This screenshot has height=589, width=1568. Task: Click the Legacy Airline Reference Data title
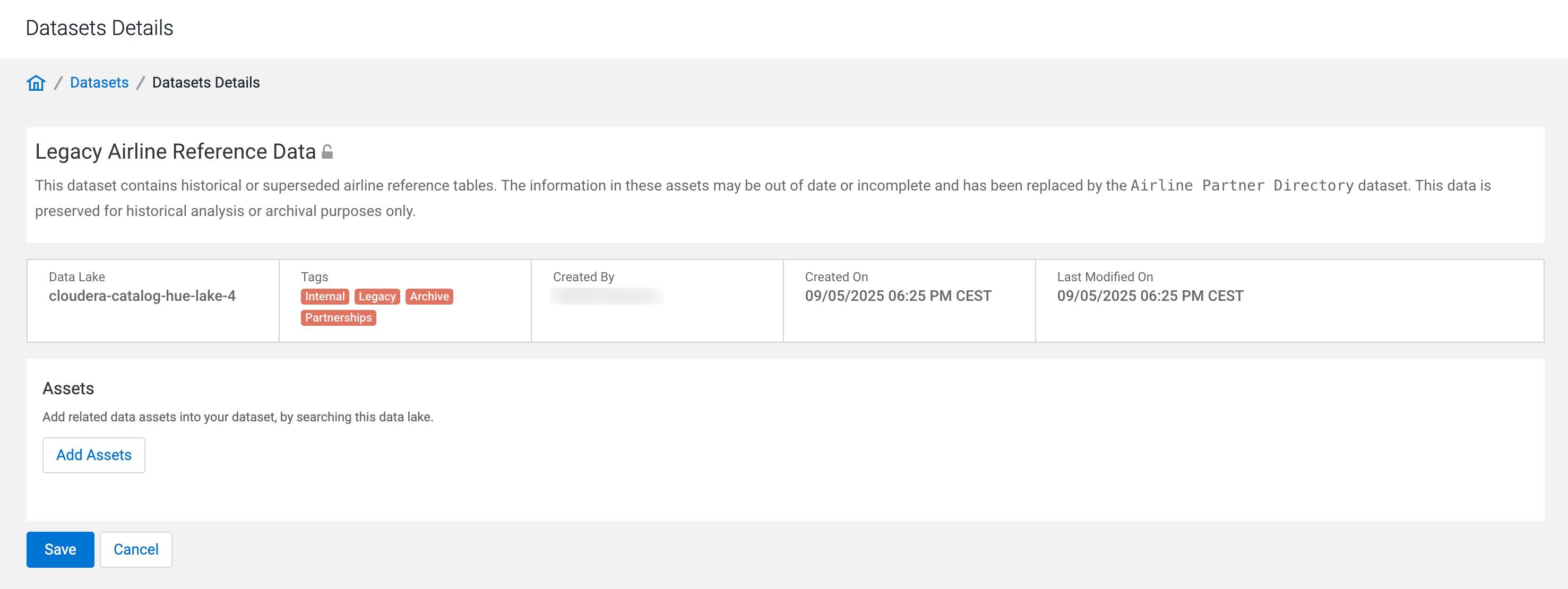pyautogui.click(x=175, y=152)
